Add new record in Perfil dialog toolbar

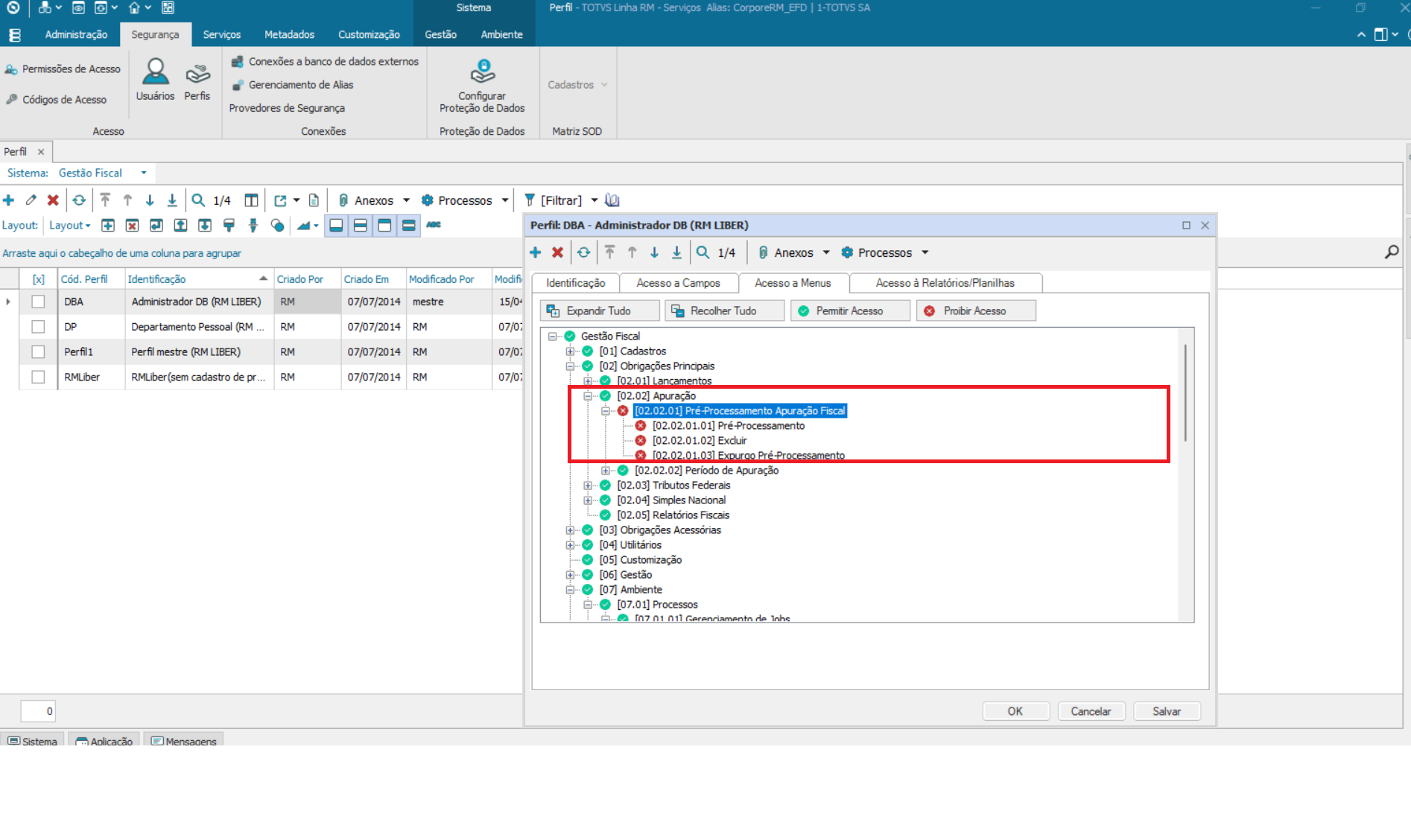[535, 252]
